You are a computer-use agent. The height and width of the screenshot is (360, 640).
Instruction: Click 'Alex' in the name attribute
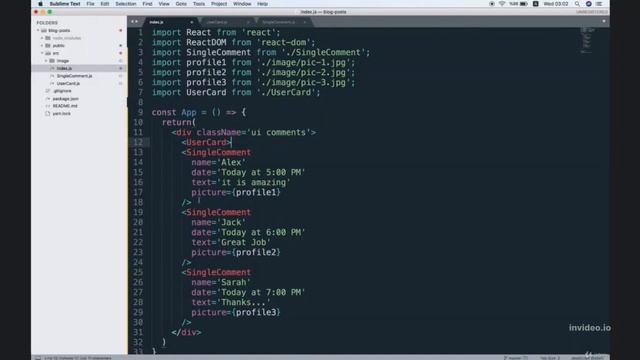(x=231, y=162)
